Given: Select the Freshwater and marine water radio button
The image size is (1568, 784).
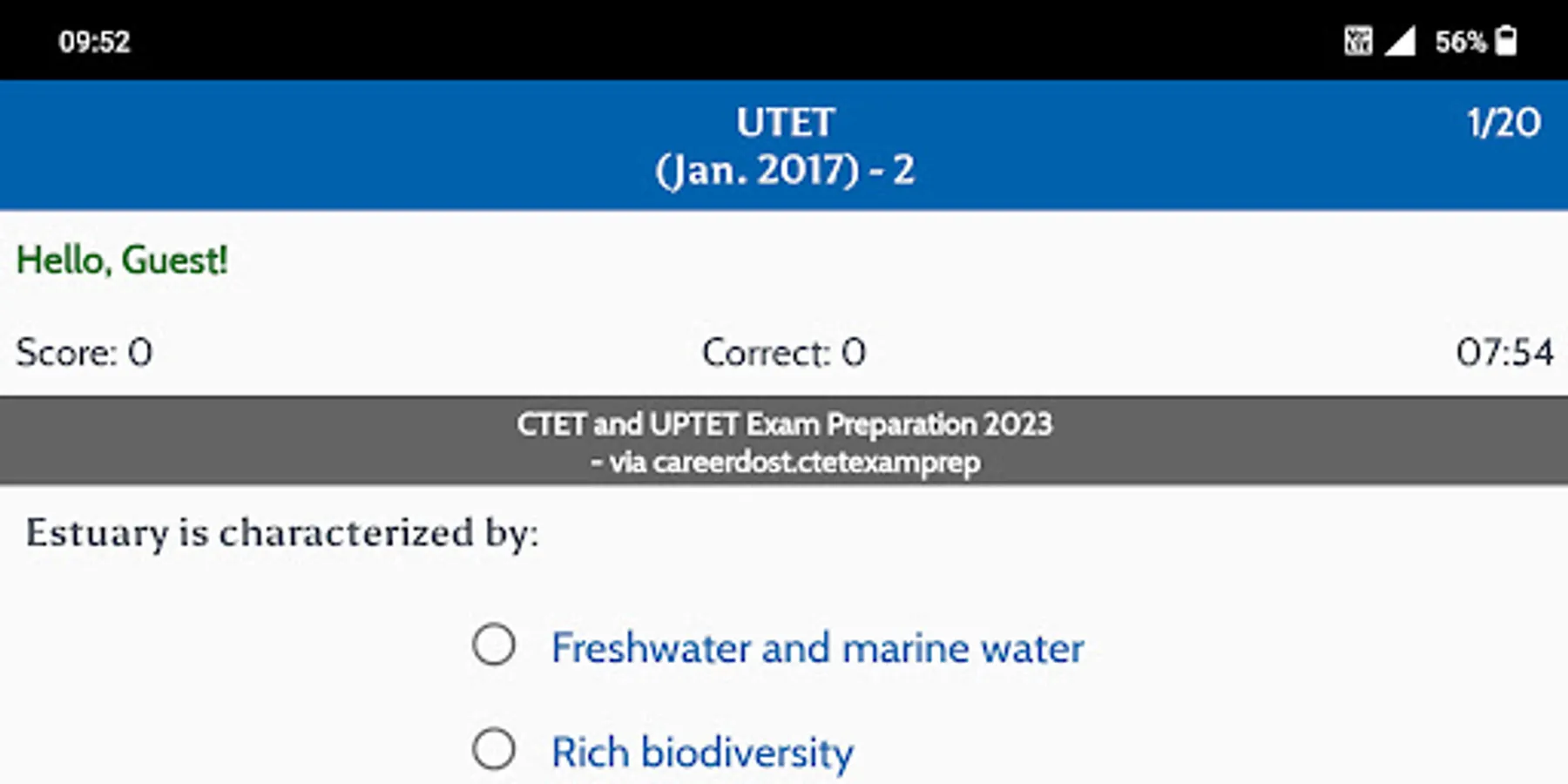Looking at the screenshot, I should click(x=494, y=645).
